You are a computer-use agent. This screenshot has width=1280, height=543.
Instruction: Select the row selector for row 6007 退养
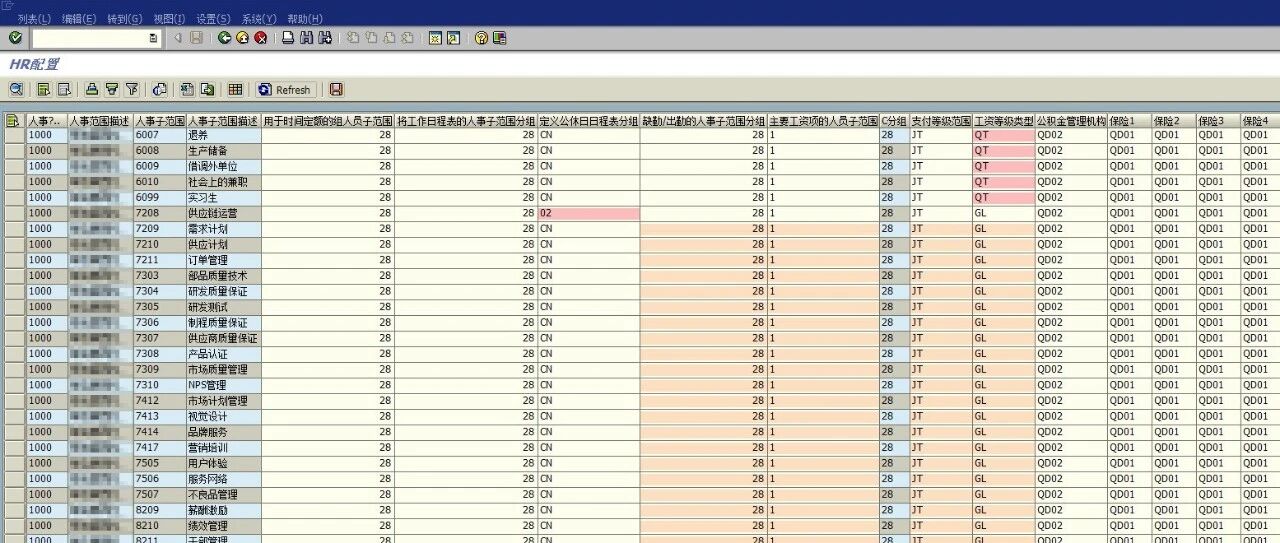(x=13, y=135)
